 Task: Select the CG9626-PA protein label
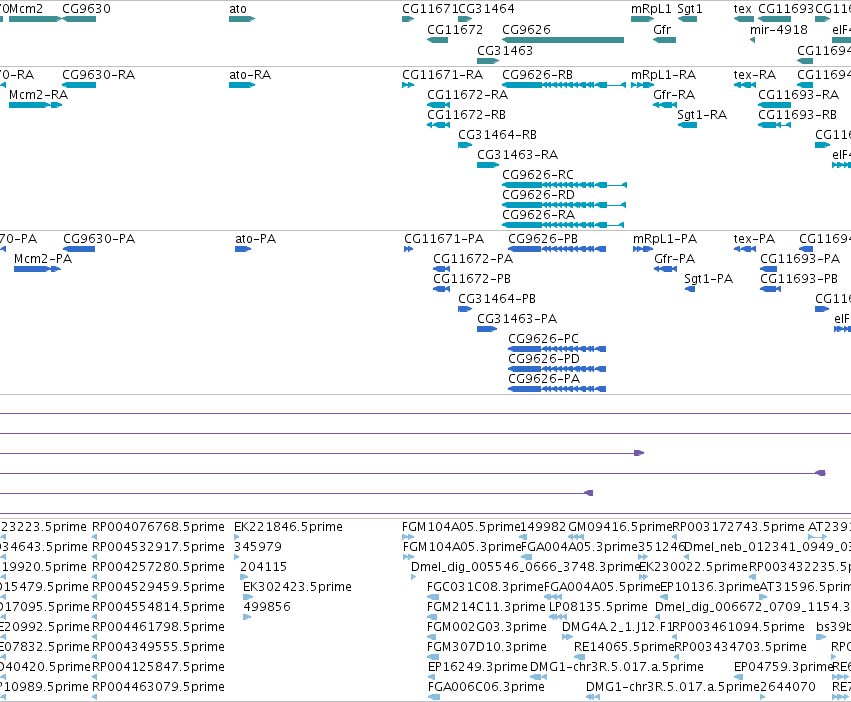pyautogui.click(x=544, y=379)
